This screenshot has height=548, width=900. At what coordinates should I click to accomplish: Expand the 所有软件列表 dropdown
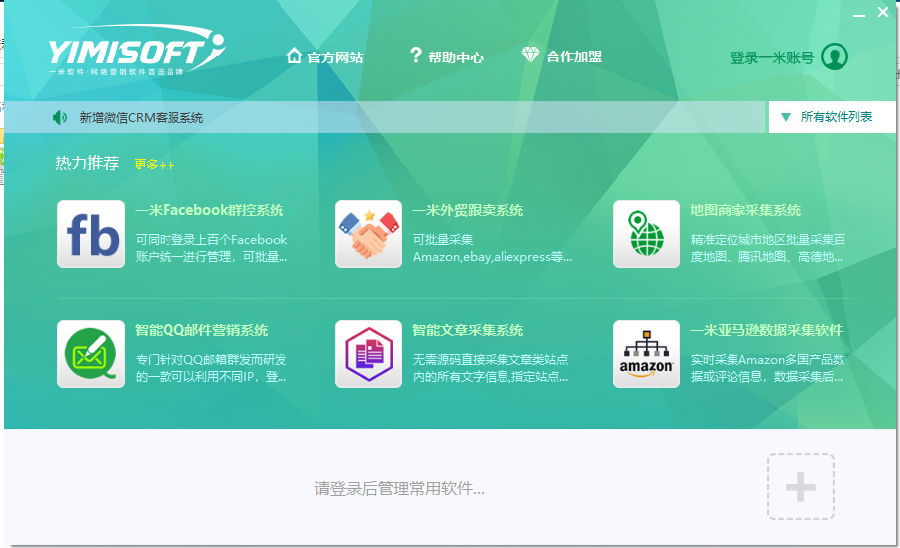pyautogui.click(x=832, y=117)
